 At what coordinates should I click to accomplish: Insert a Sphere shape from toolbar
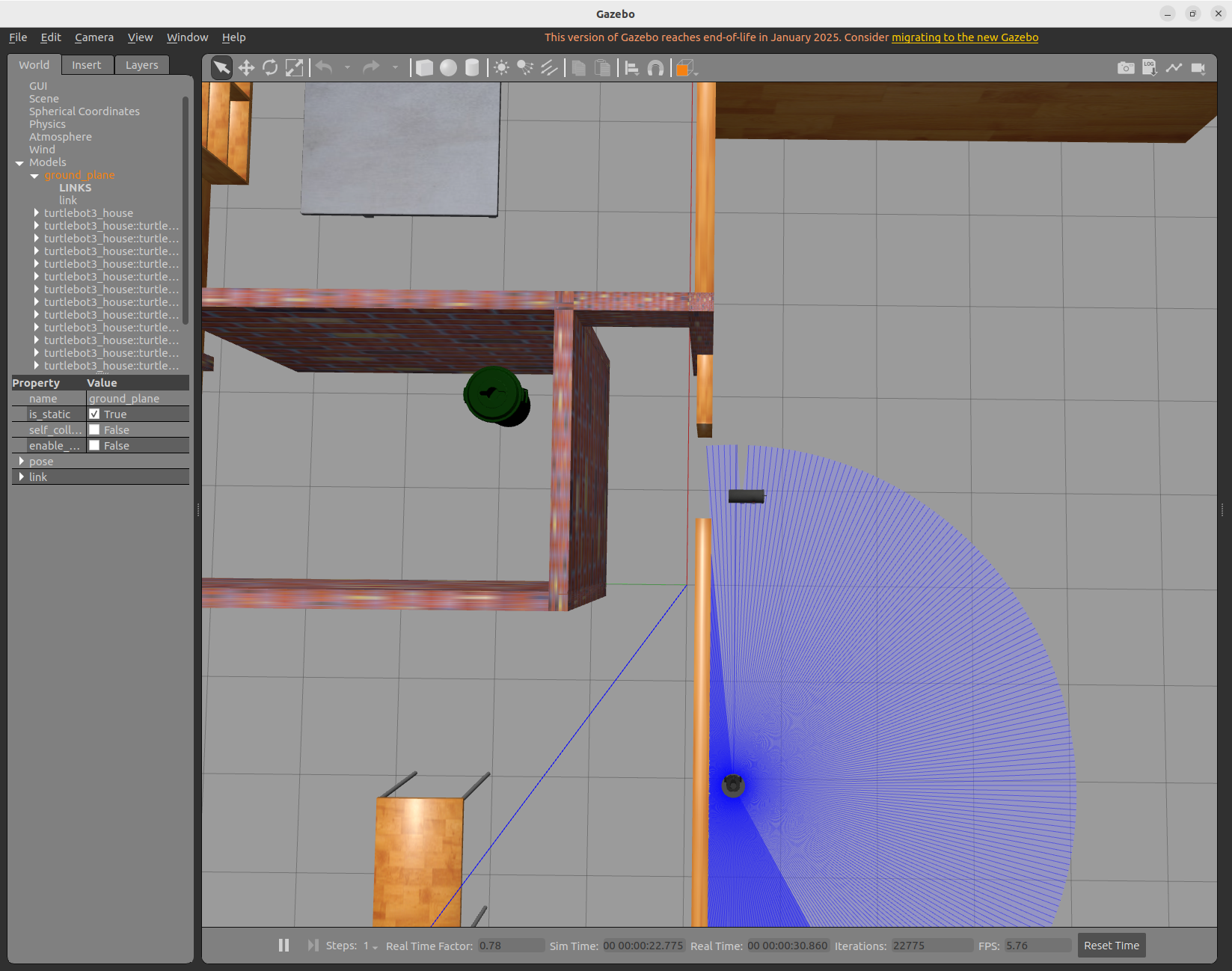(448, 68)
